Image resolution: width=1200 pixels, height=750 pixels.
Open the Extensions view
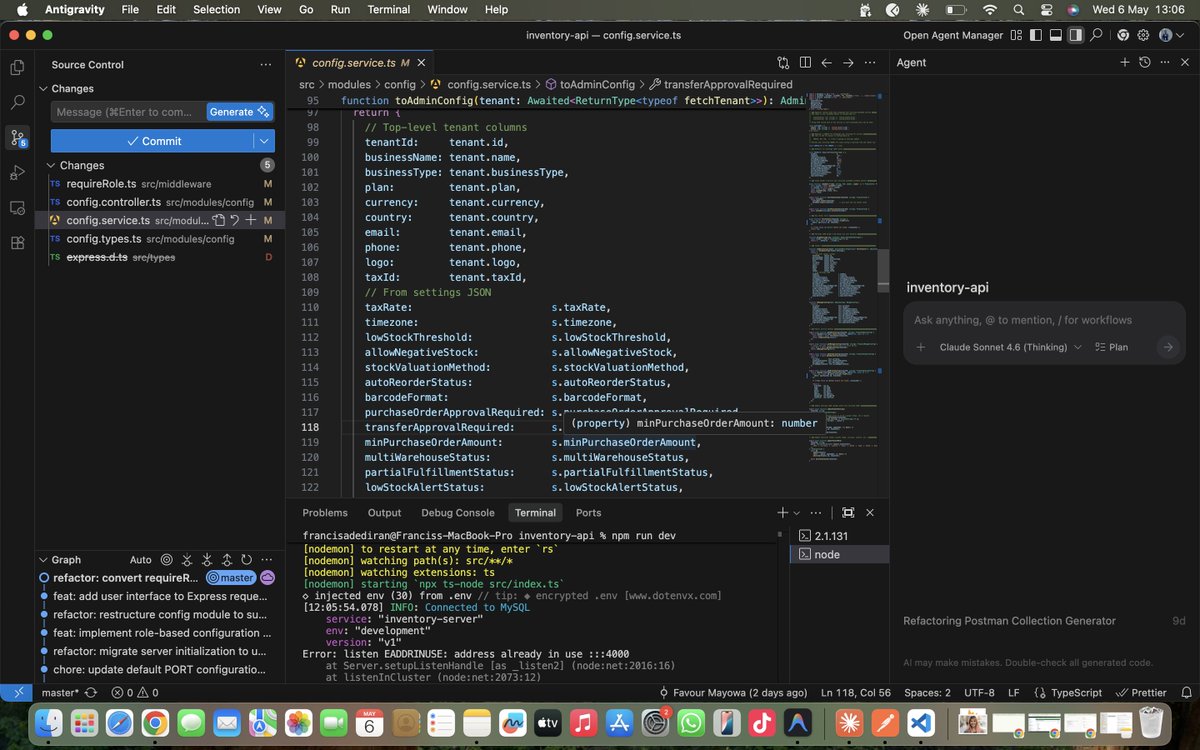[17, 242]
